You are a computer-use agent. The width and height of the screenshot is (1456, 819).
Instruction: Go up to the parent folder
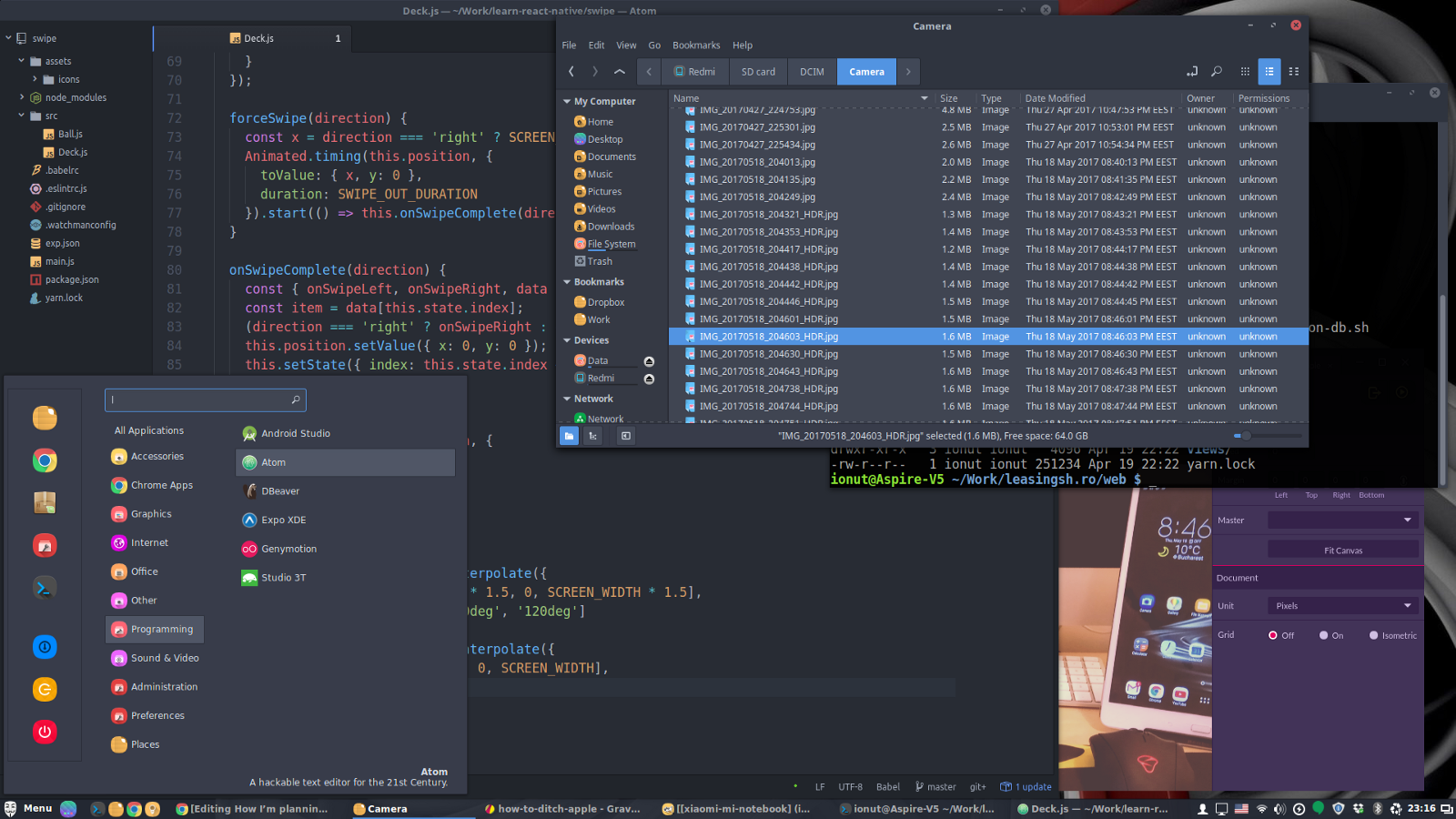tap(620, 72)
